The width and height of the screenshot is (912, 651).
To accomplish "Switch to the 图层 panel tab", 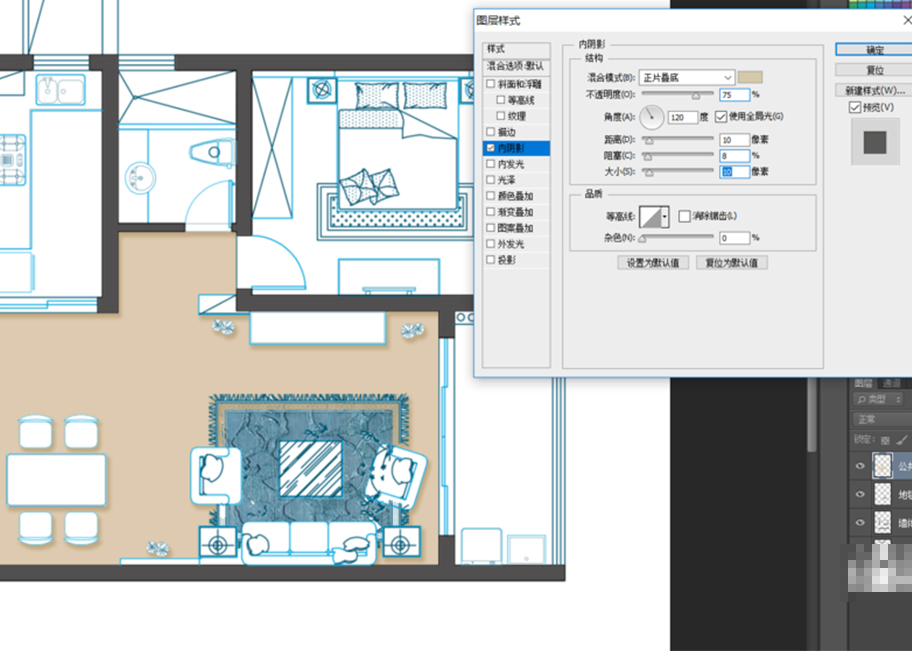I will coord(863,383).
